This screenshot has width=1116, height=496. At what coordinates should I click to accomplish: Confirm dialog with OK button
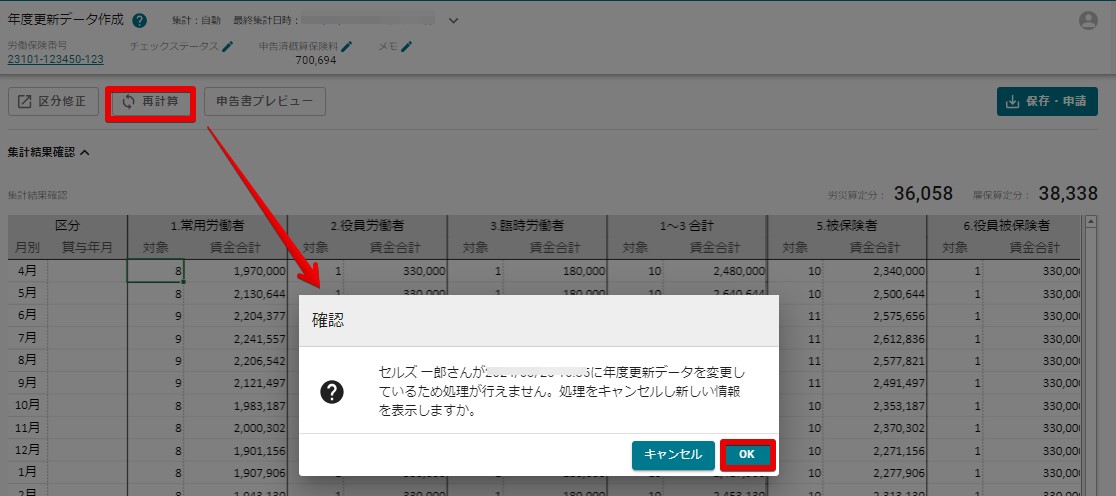pos(747,455)
